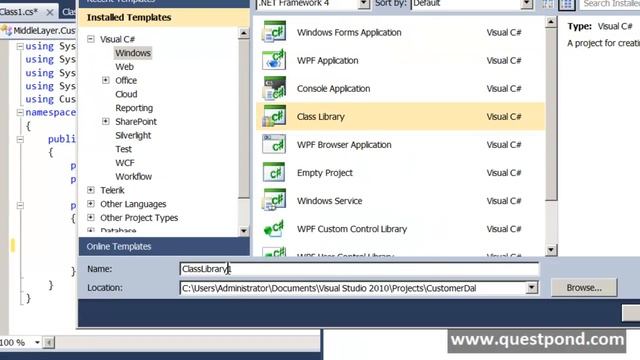Image resolution: width=640 pixels, height=360 pixels.
Task: Click the WPF Browser Application template icon
Action: tap(274, 144)
